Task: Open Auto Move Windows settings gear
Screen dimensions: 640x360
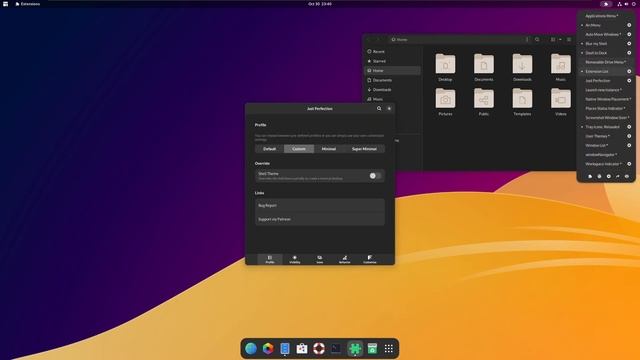Action: click(x=629, y=34)
